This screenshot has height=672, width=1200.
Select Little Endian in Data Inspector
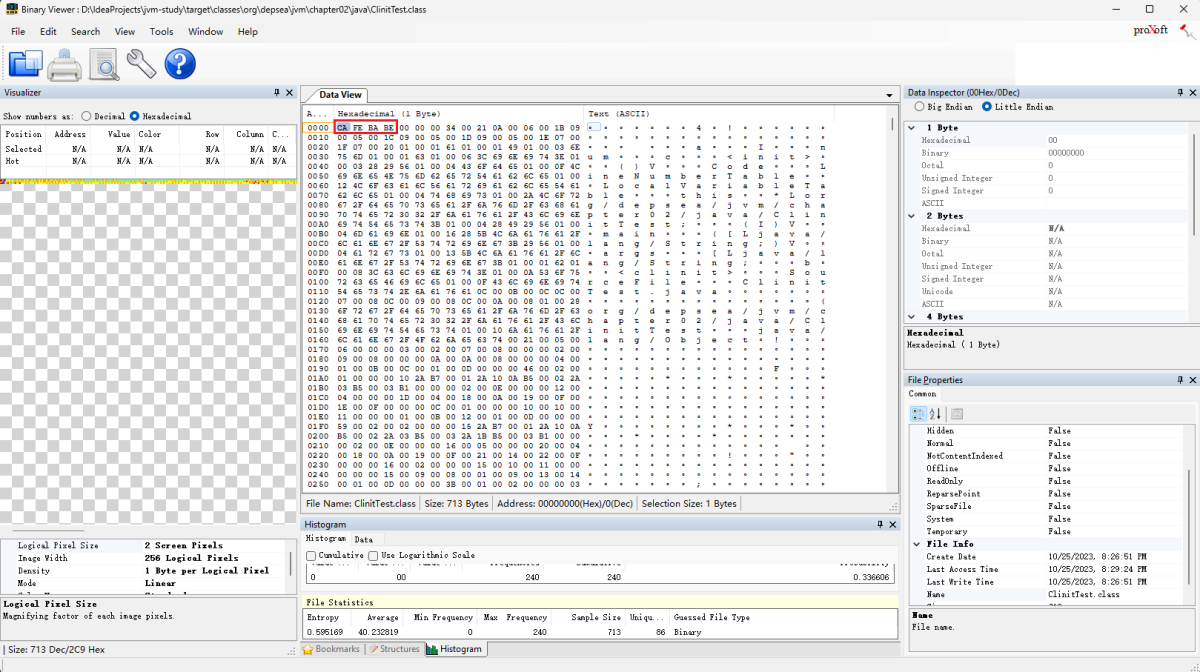tap(1017, 107)
